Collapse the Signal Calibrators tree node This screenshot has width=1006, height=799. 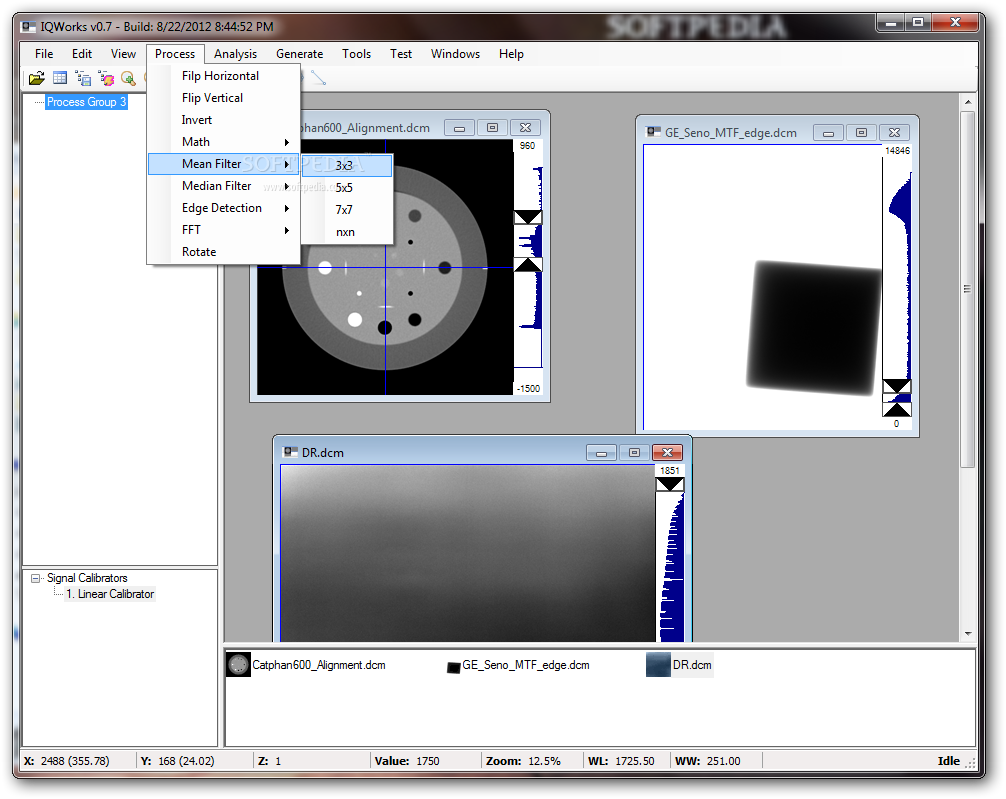coord(36,578)
